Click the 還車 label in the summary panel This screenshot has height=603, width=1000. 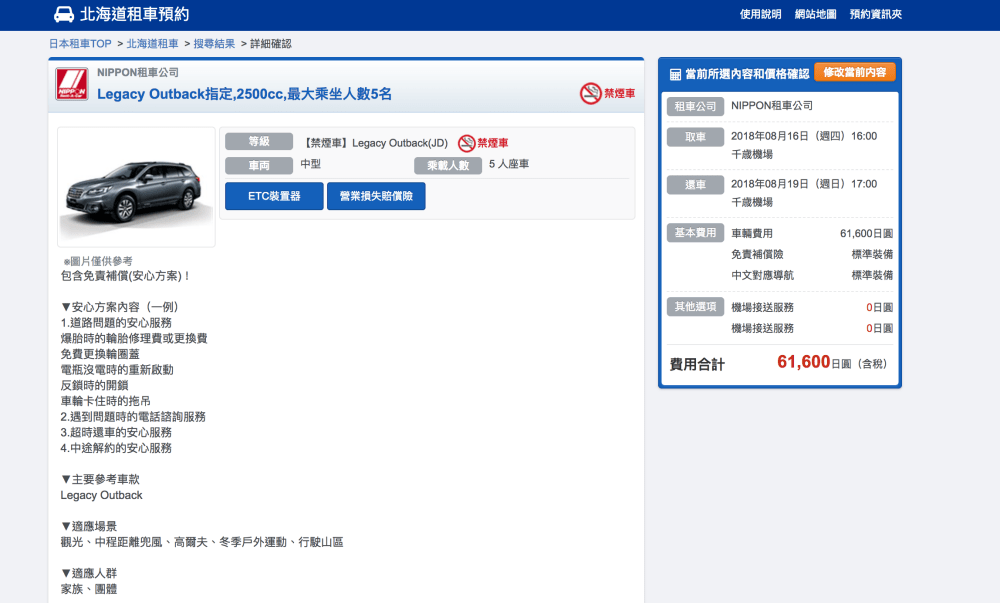[x=695, y=185]
